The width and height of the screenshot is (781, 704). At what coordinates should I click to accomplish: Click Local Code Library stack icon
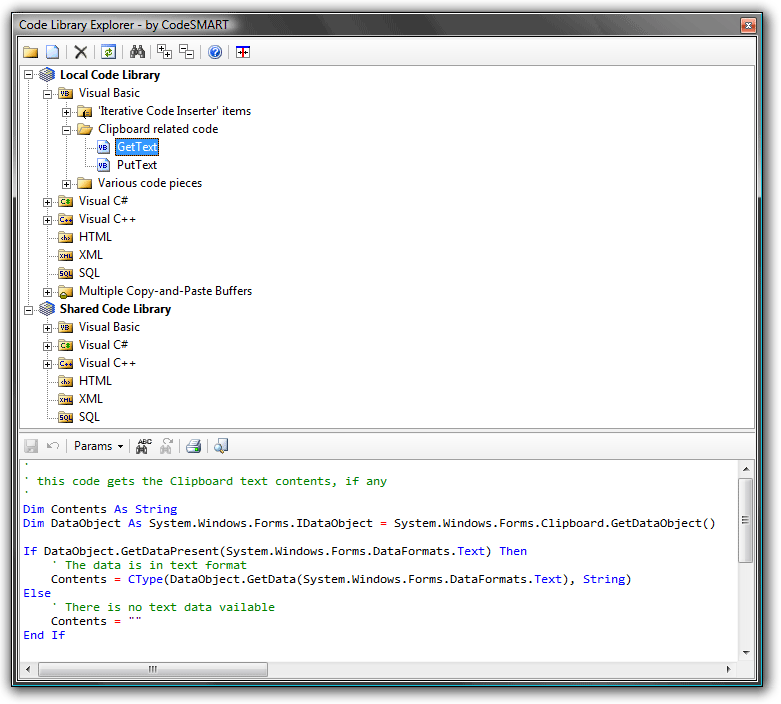(x=47, y=75)
